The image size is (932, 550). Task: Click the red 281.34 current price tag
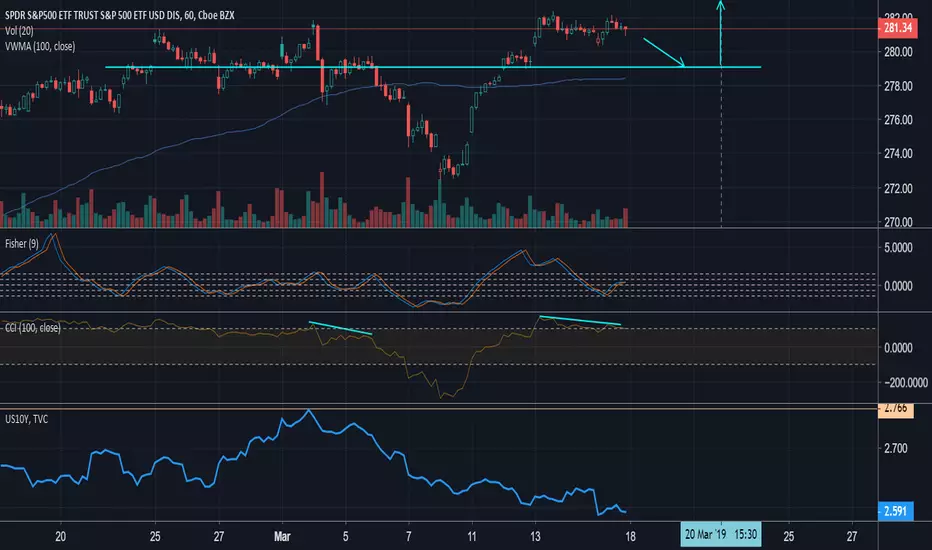click(x=897, y=28)
